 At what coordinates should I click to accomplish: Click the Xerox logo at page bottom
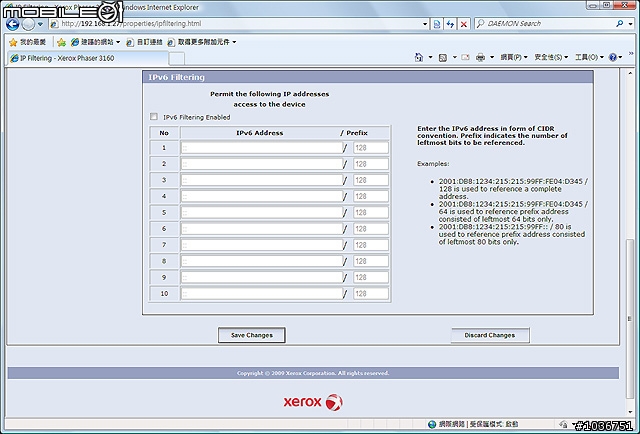(313, 402)
